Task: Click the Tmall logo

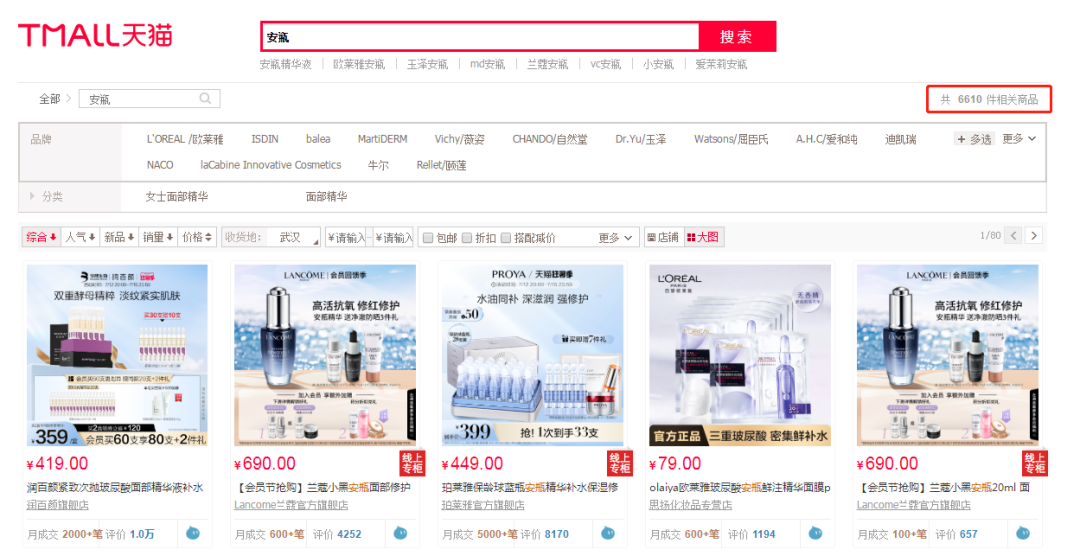Action: pos(95,35)
